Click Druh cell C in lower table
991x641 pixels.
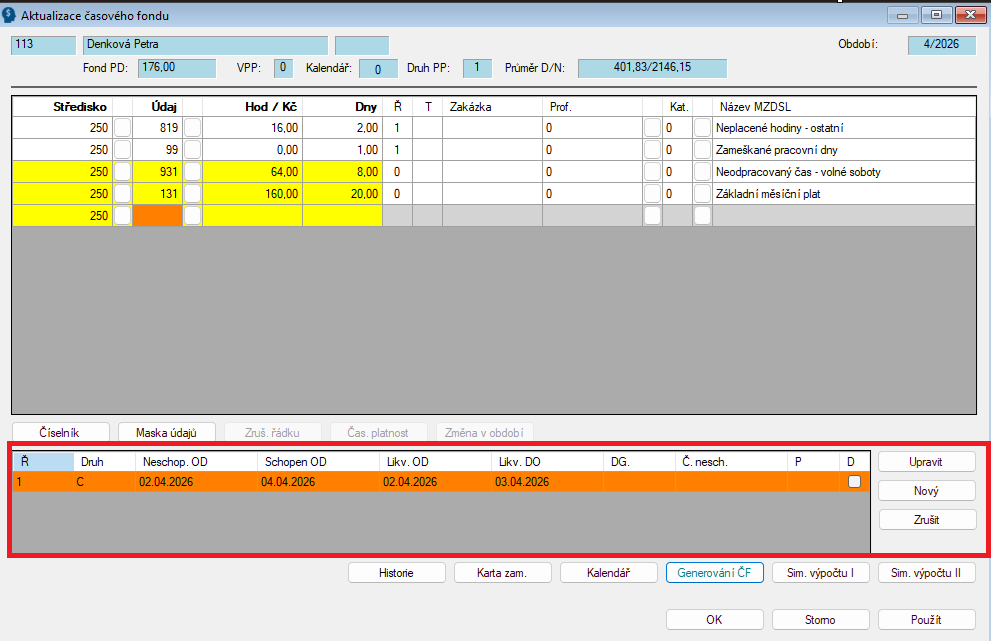point(104,482)
